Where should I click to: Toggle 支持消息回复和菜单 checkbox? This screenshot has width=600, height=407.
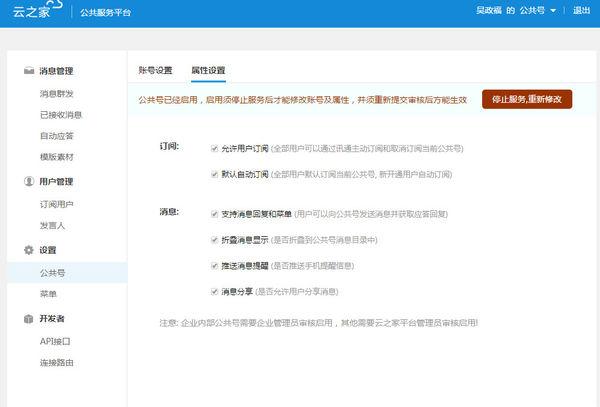point(214,214)
